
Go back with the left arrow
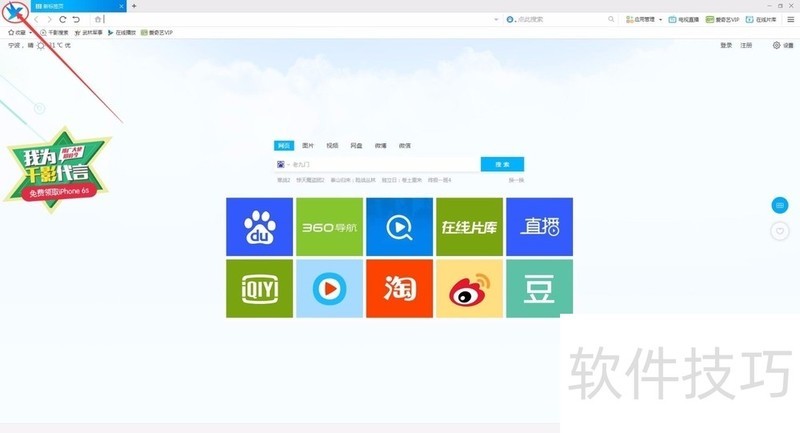click(x=37, y=19)
